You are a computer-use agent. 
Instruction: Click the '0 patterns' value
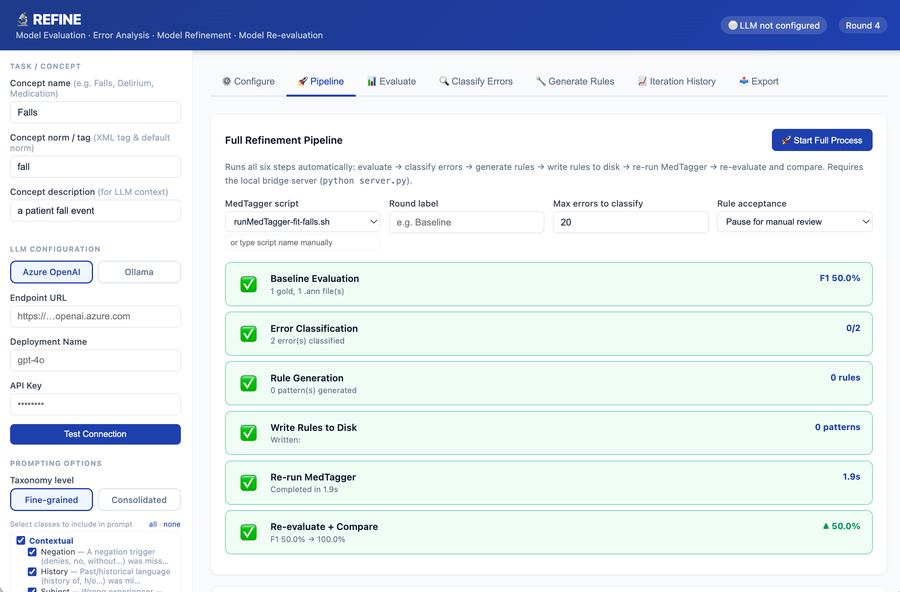tap(837, 427)
